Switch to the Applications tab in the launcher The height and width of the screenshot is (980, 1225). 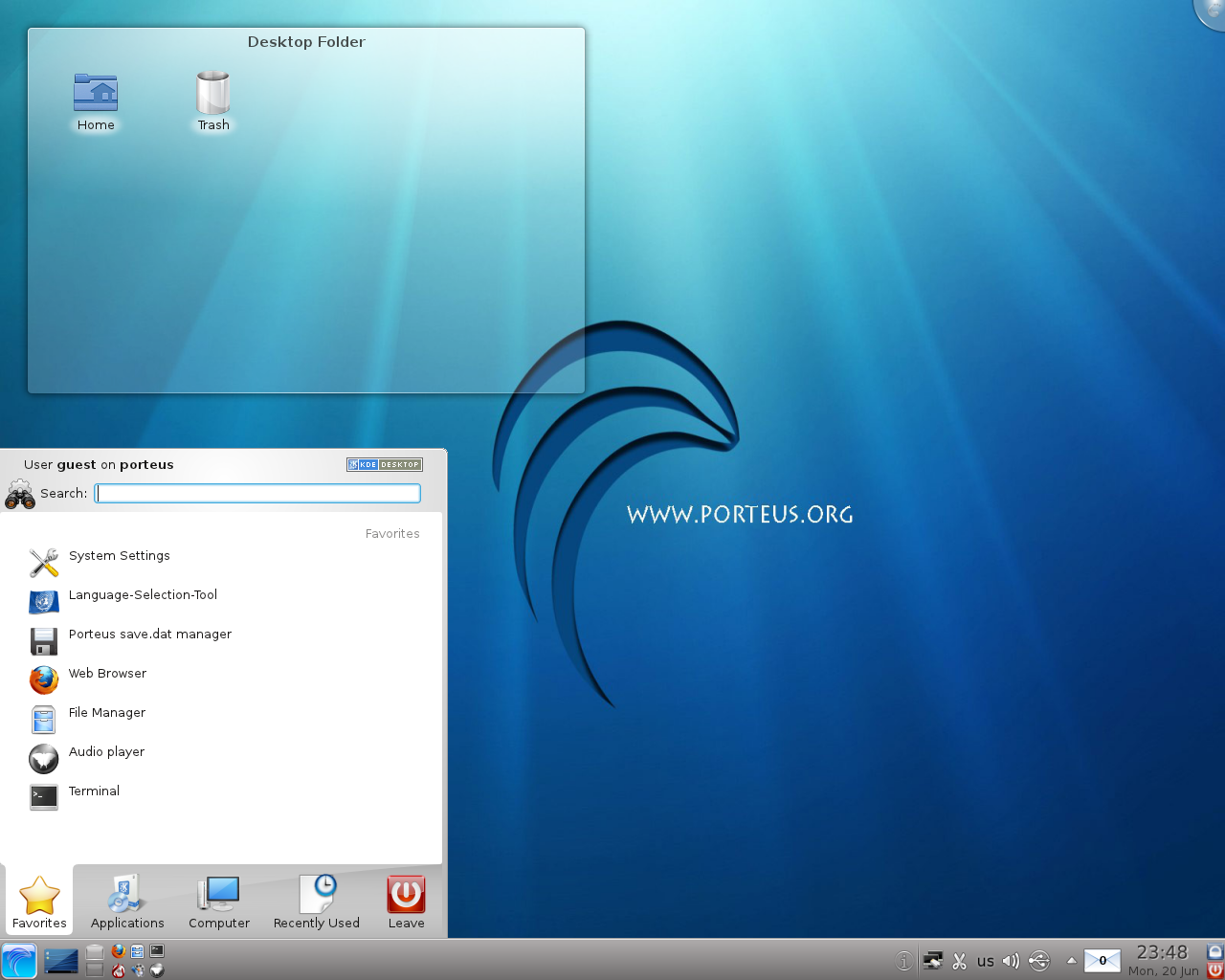tap(126, 901)
